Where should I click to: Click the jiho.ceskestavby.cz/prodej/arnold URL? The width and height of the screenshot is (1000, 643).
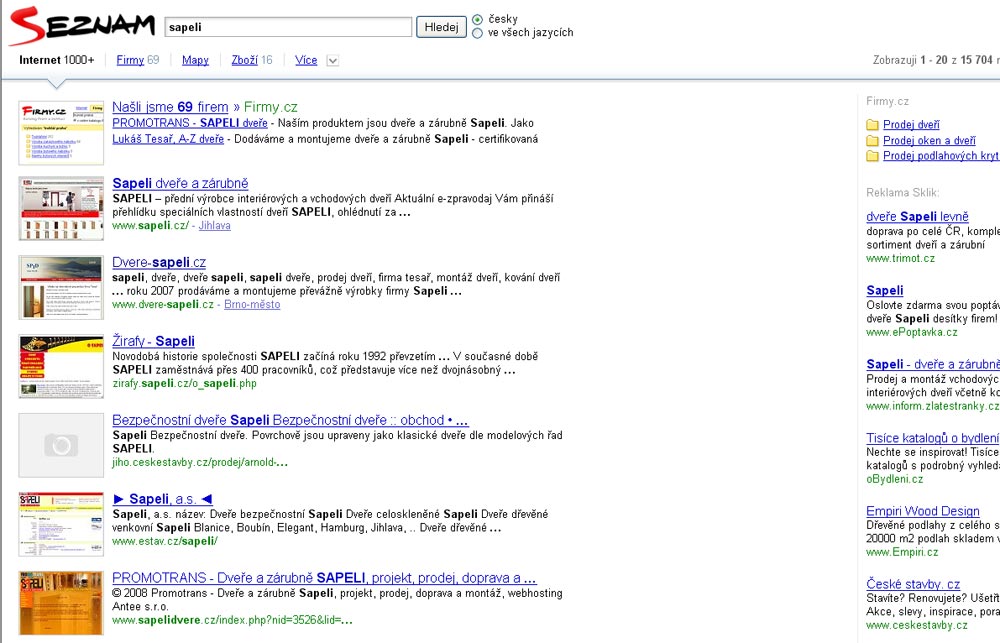click(x=200, y=462)
